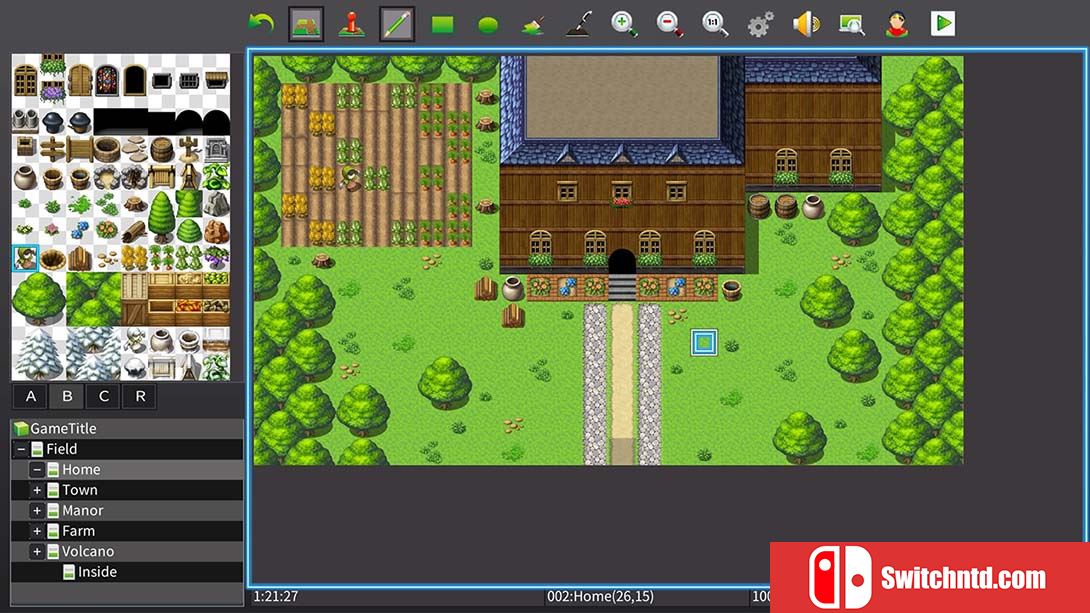Image resolution: width=1090 pixels, height=613 pixels.
Task: Switch to tileset tab C
Action: 104,396
